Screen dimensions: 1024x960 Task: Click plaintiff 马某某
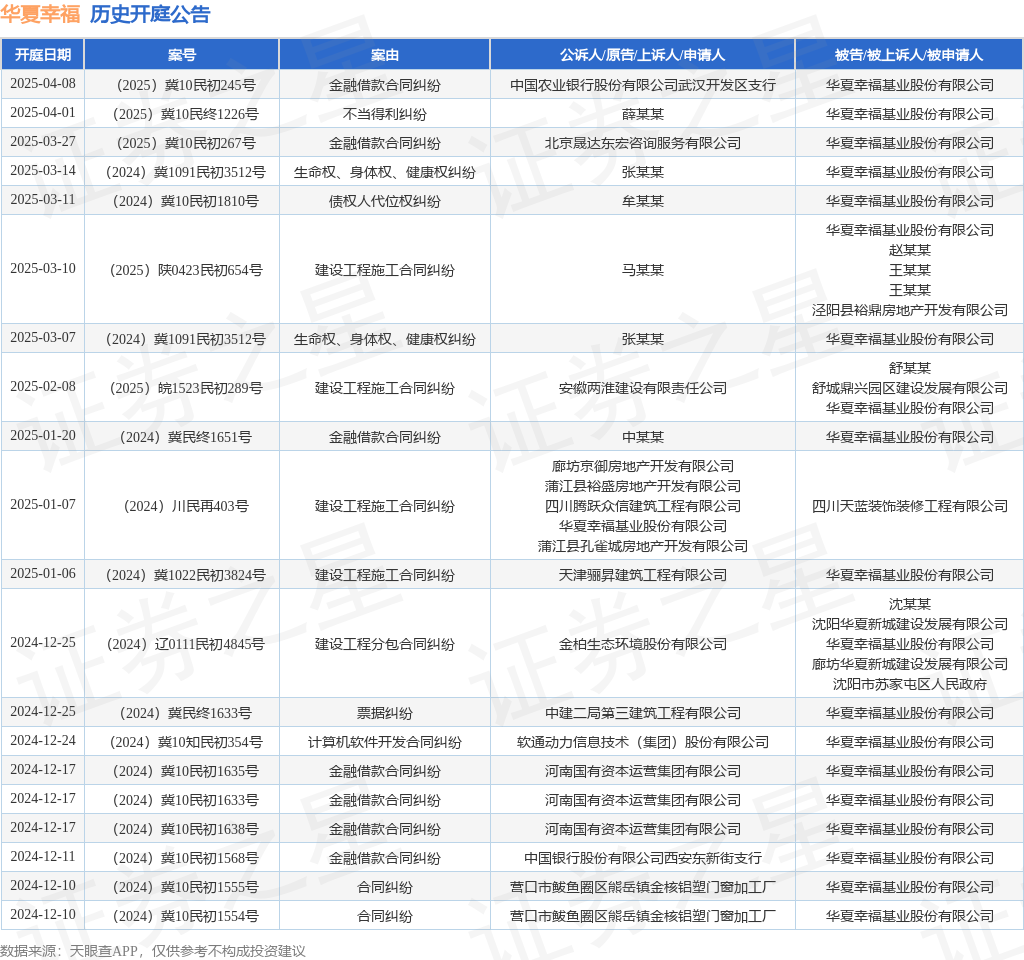643,270
